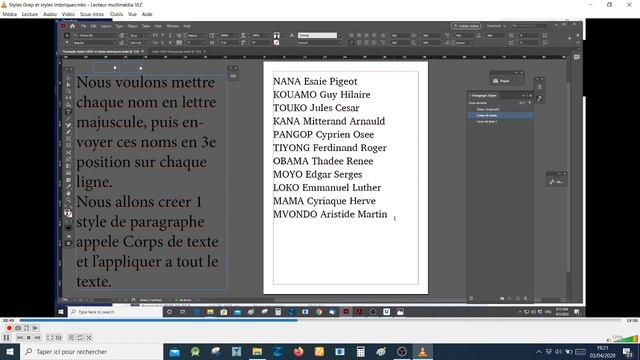
Task: Open Calculator from the taskbar
Action: point(360,351)
